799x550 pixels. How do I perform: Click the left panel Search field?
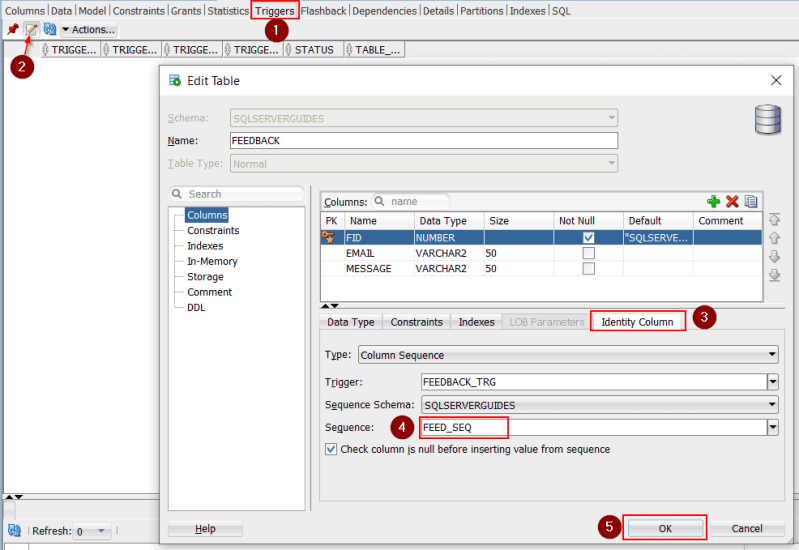pos(237,194)
